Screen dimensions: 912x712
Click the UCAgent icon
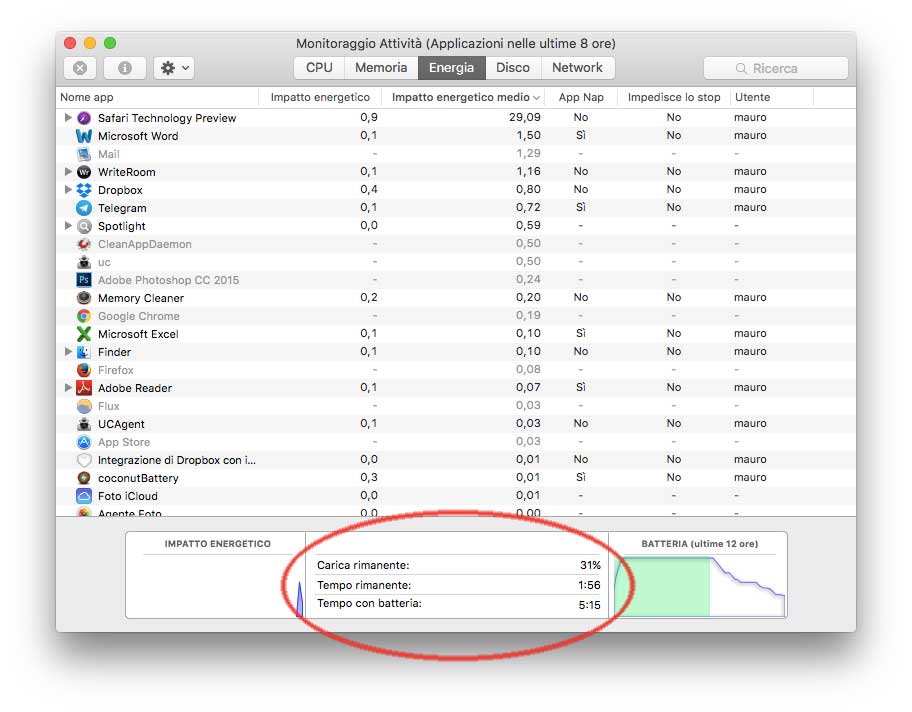pyautogui.click(x=84, y=424)
